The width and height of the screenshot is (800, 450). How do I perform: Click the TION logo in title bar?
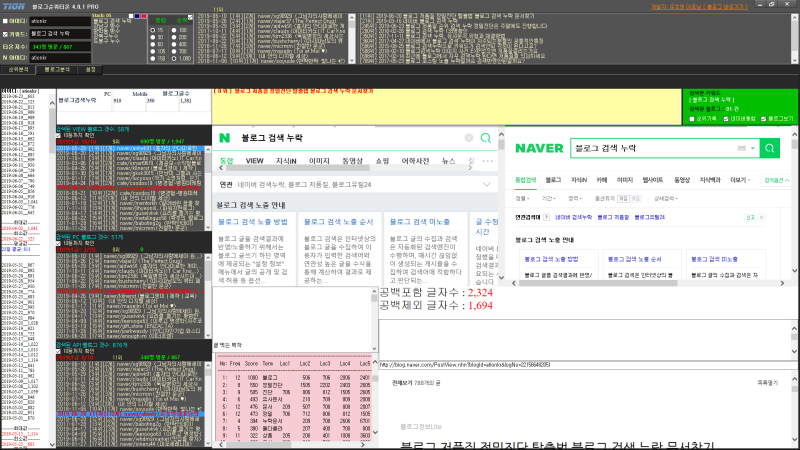14,7
